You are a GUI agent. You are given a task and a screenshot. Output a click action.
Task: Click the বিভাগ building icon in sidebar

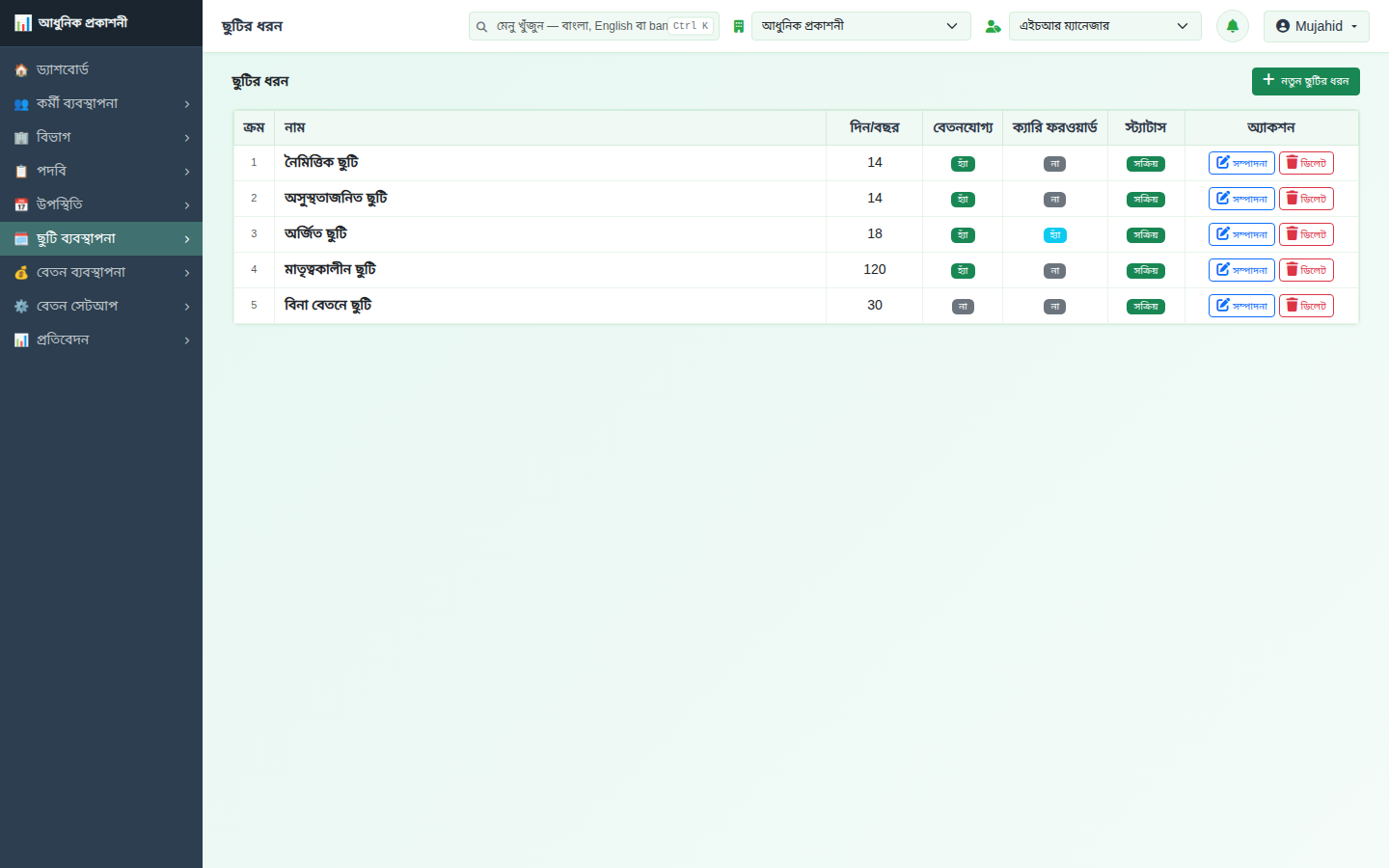click(21, 138)
